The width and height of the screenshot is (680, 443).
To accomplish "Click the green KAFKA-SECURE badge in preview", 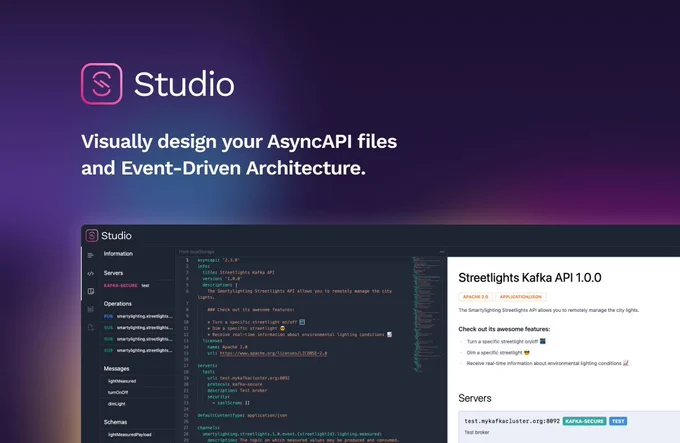I will [584, 421].
